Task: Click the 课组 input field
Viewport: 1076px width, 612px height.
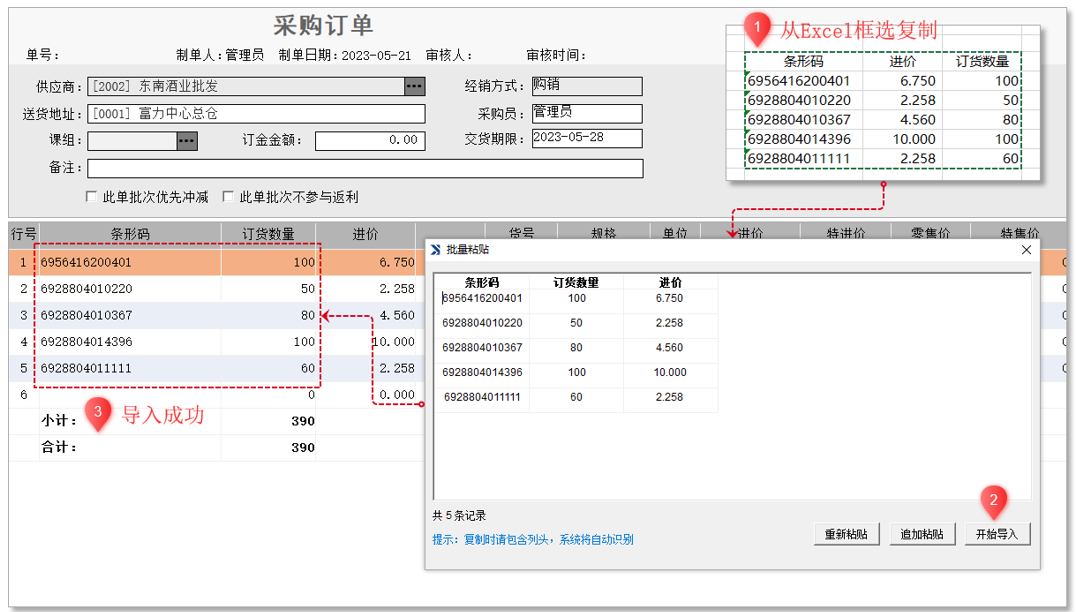Action: tap(132, 141)
